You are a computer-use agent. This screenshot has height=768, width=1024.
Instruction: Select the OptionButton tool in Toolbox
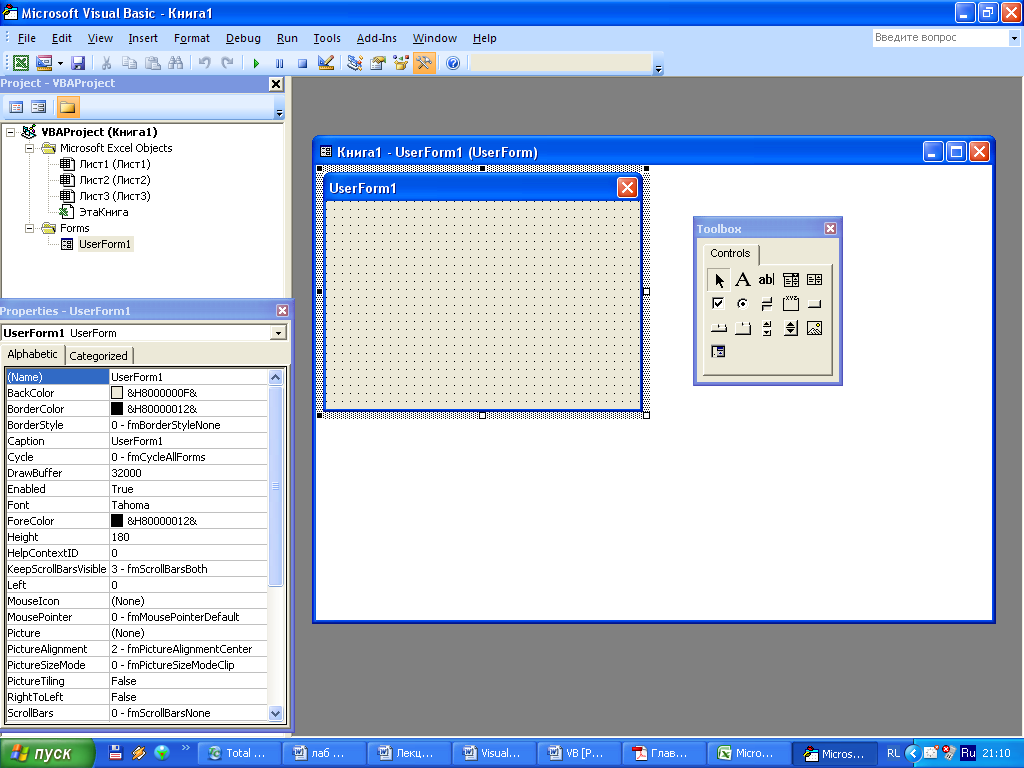point(743,304)
